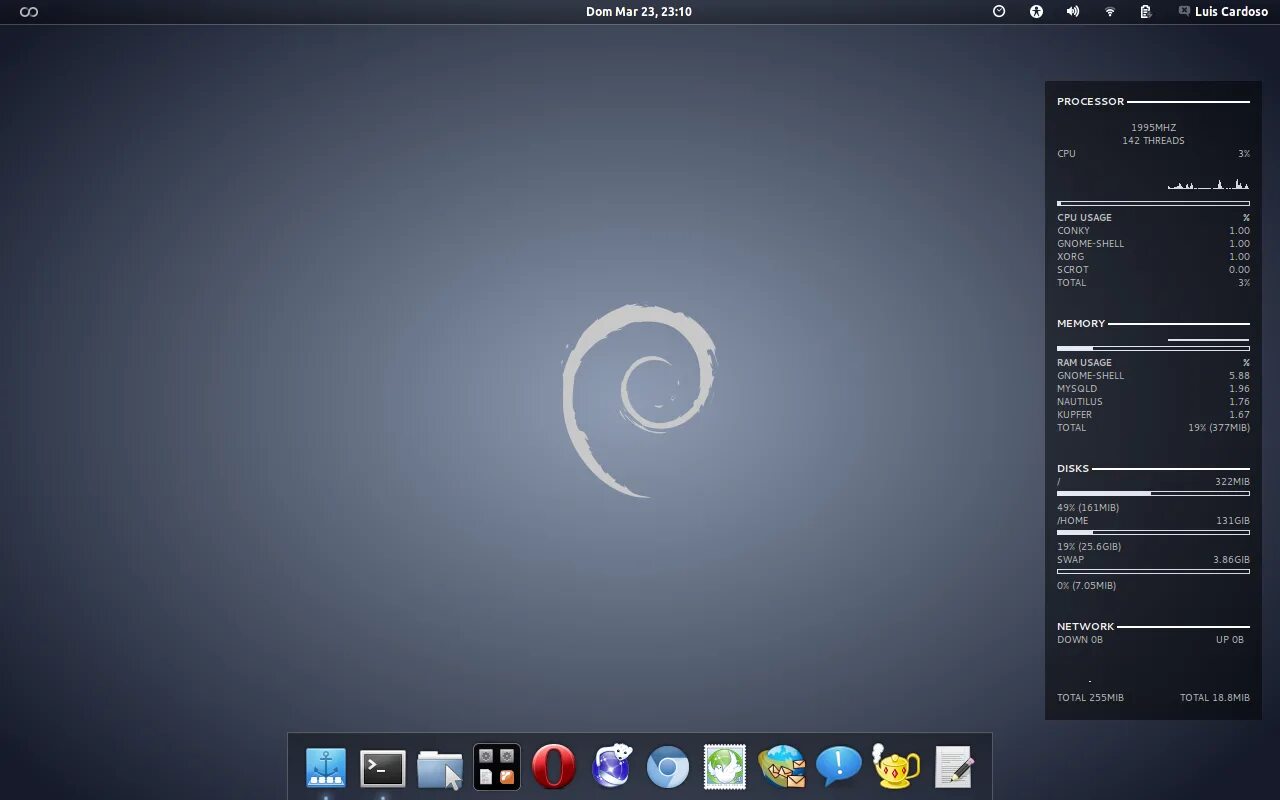This screenshot has width=1280, height=800.
Task: Click the 1995MHZ frequency text
Action: coord(1153,128)
